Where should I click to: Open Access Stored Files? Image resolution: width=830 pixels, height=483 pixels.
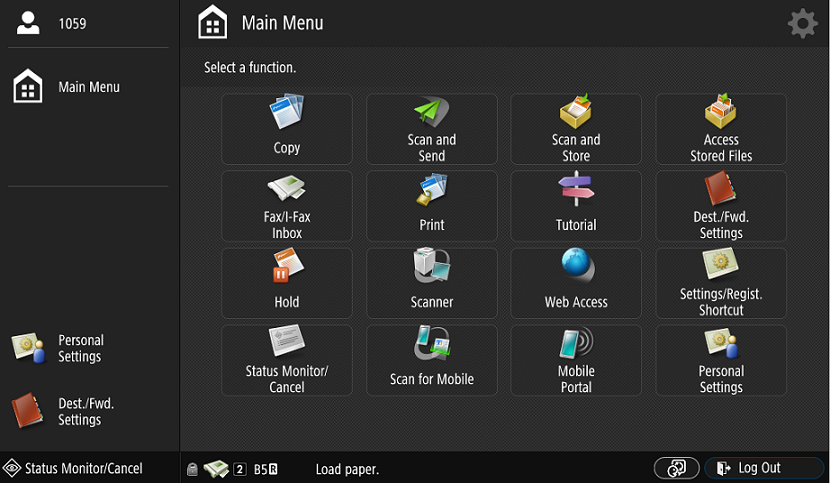point(721,129)
